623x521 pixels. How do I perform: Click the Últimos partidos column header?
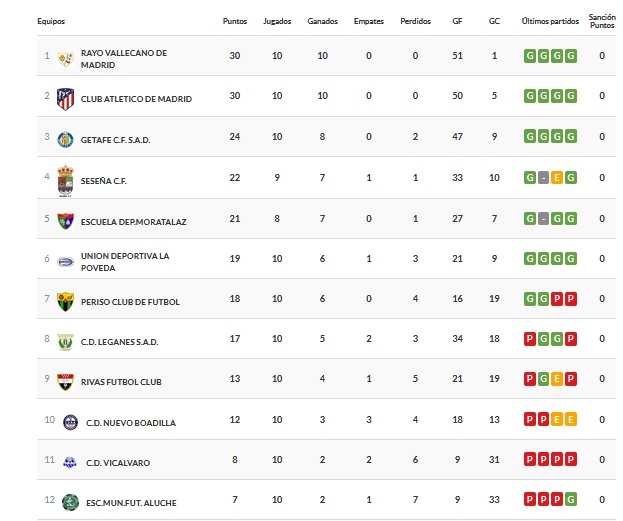tap(550, 21)
